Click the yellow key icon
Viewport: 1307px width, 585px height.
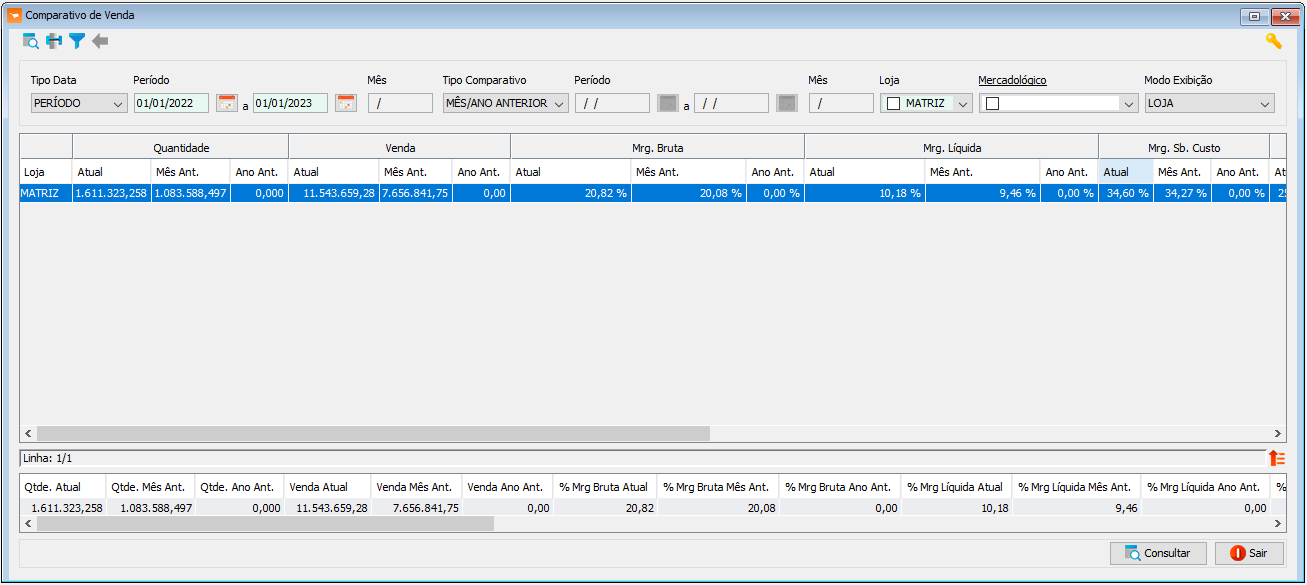[x=1273, y=41]
